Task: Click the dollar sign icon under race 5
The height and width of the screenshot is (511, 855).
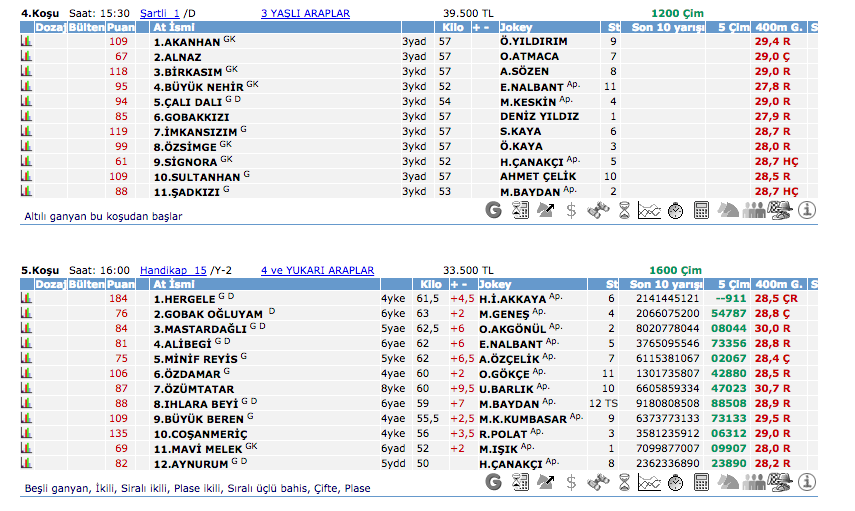Action: point(571,482)
